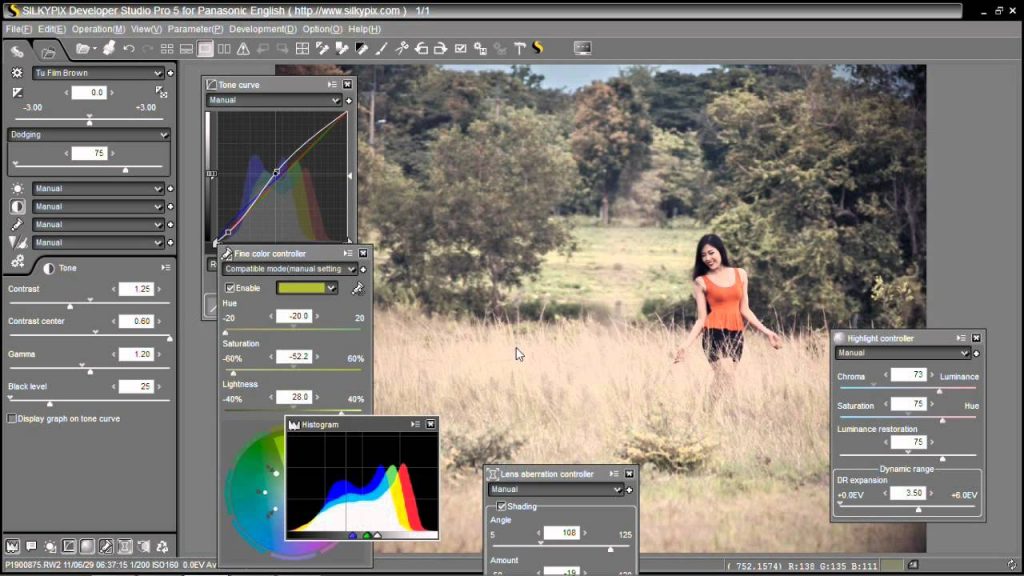The width and height of the screenshot is (1024, 576).
Task: Open the tone curve sub-control icon
Action: point(69,546)
